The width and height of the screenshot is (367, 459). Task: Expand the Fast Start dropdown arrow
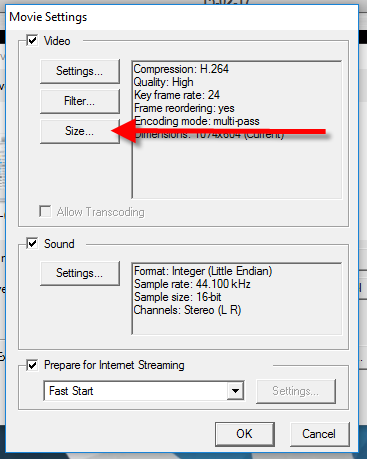click(235, 391)
